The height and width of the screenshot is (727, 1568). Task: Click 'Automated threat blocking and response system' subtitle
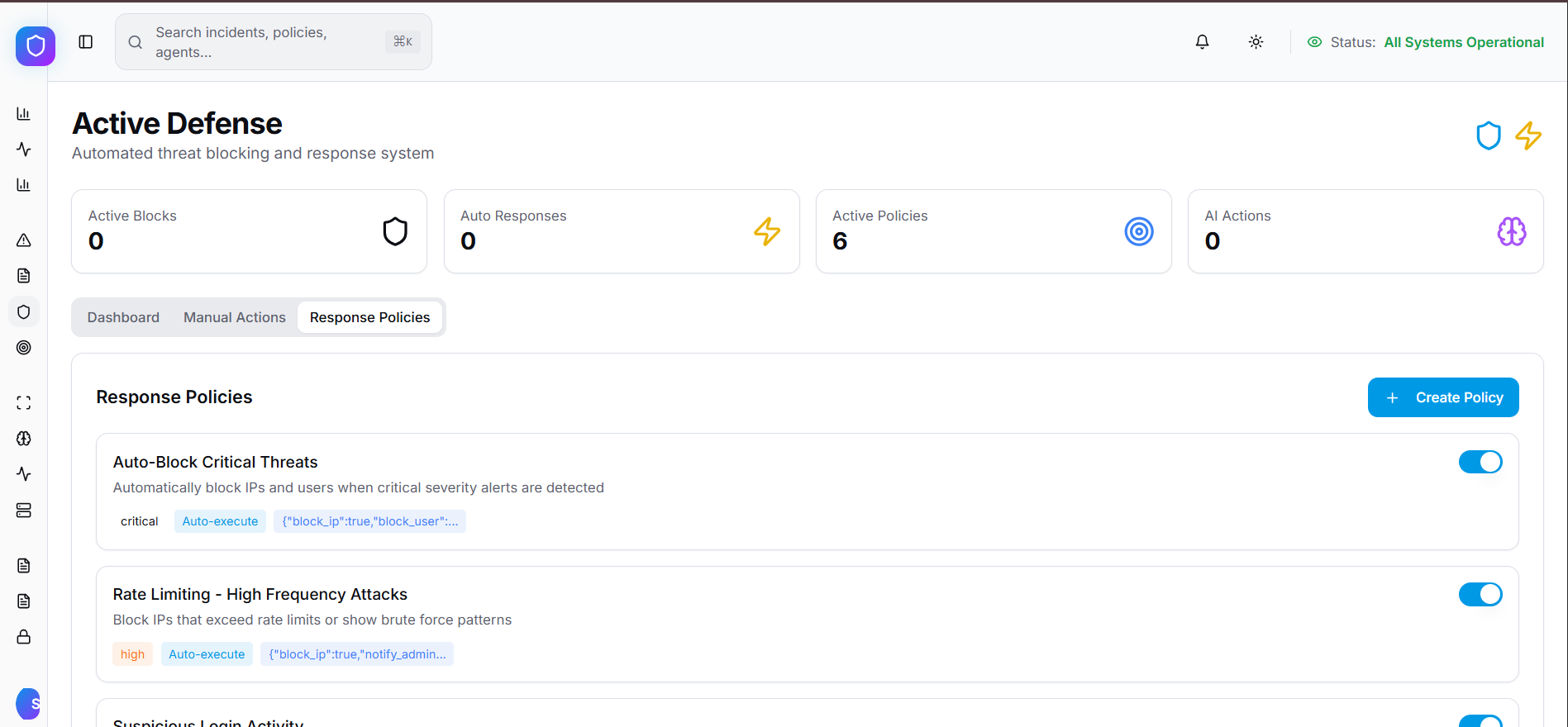253,154
